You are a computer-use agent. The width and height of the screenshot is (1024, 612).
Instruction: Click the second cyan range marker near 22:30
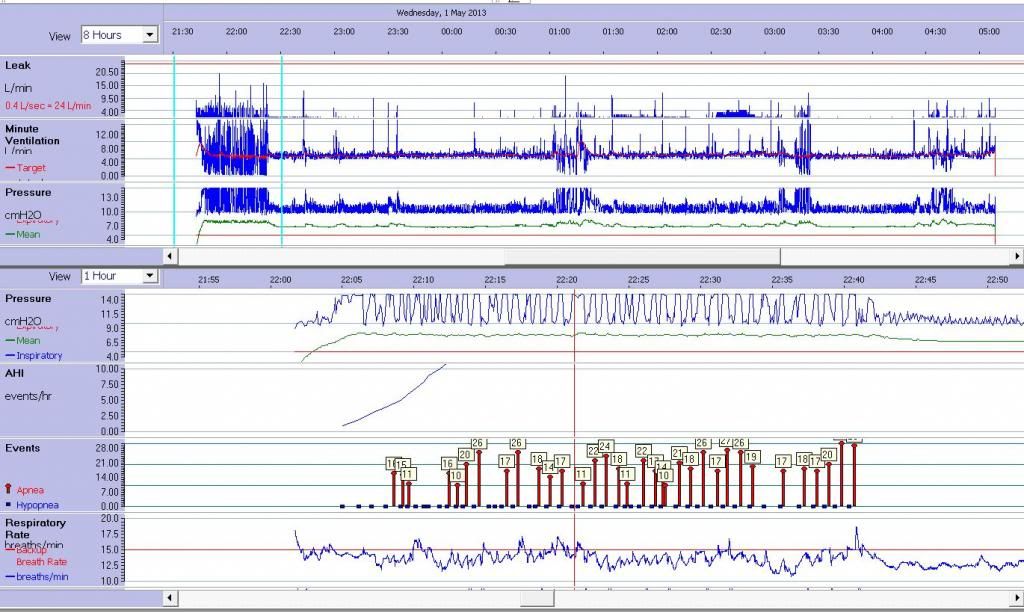tap(281, 150)
